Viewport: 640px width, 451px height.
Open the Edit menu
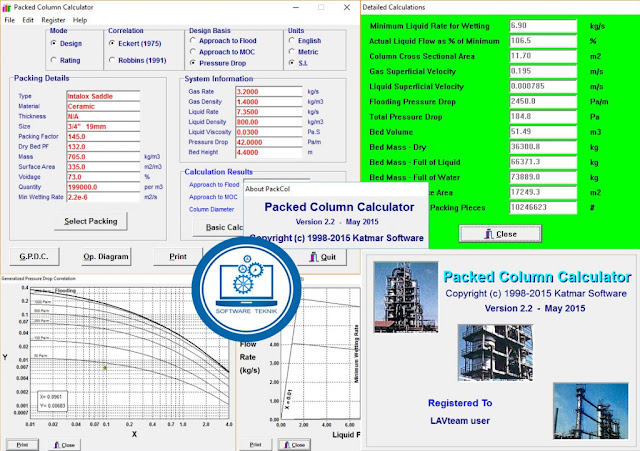pos(28,20)
